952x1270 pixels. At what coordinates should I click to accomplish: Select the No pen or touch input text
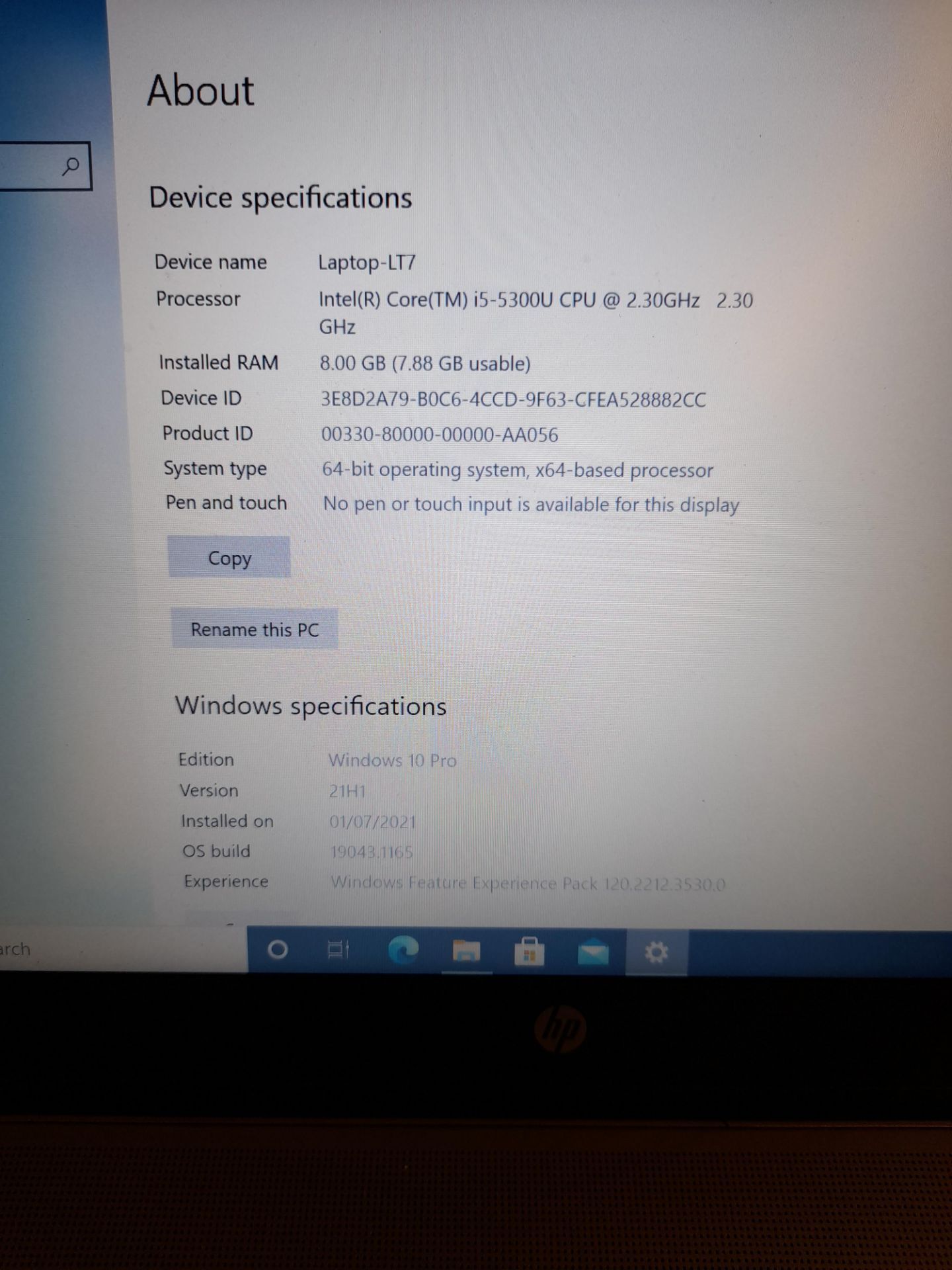[x=531, y=505]
